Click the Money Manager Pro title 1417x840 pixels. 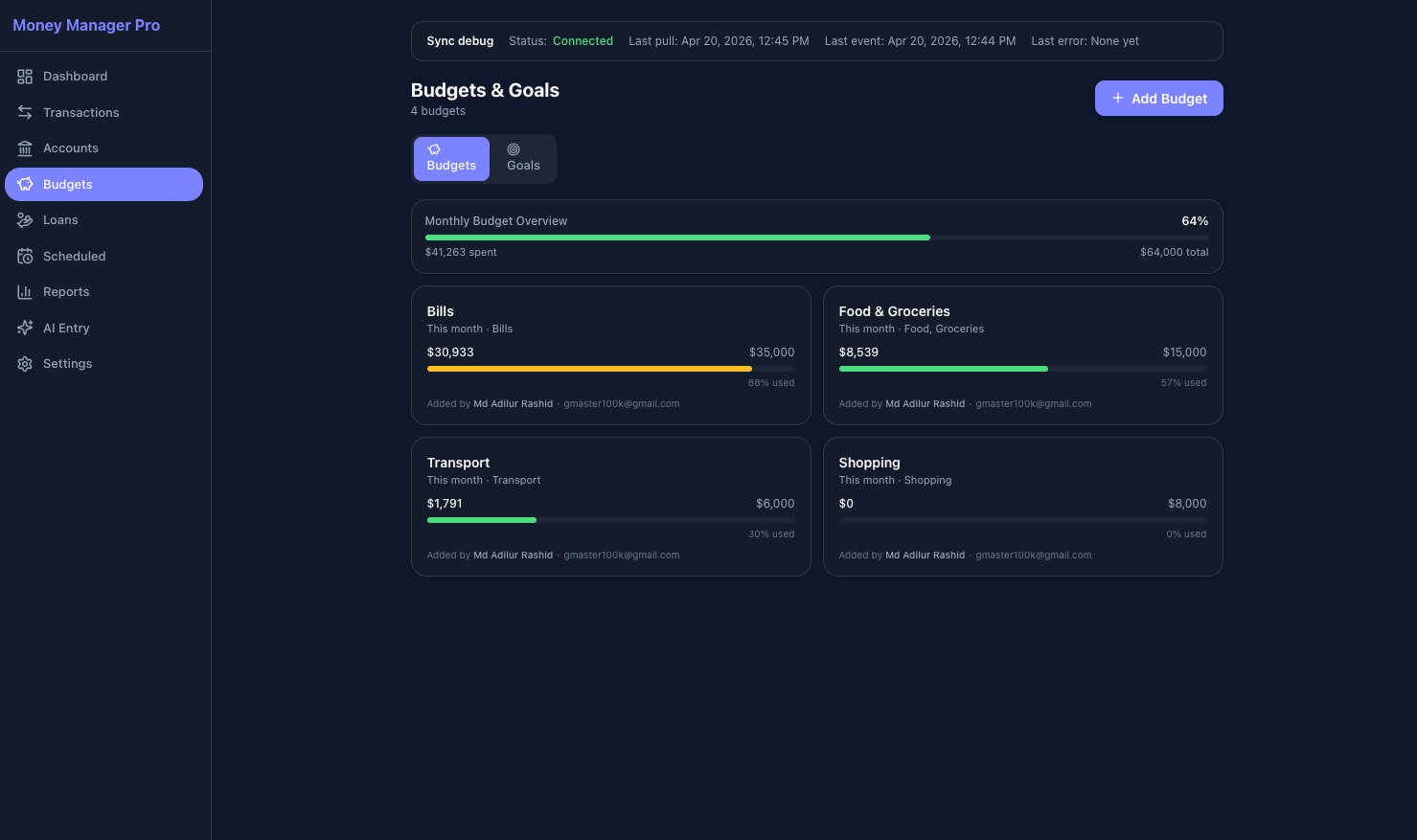86,25
